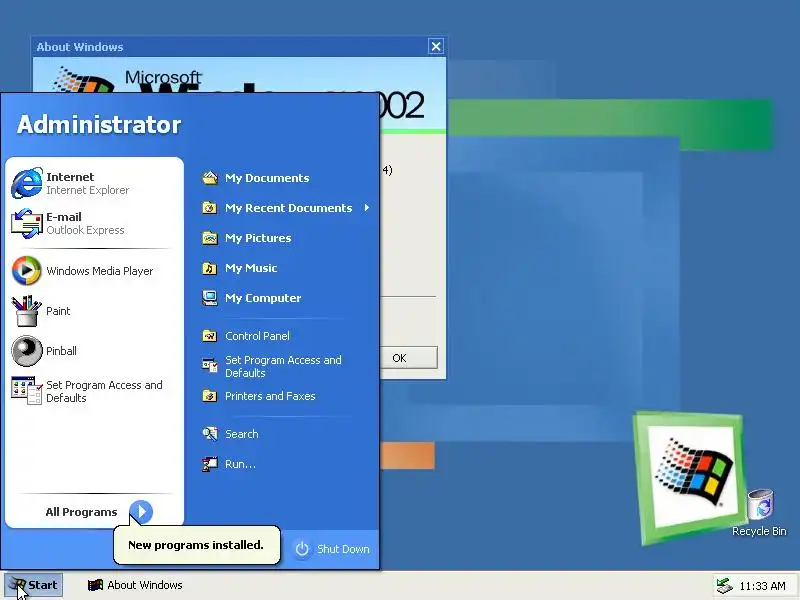
Task: Click the Recycle Bin label text
Action: coord(759,531)
